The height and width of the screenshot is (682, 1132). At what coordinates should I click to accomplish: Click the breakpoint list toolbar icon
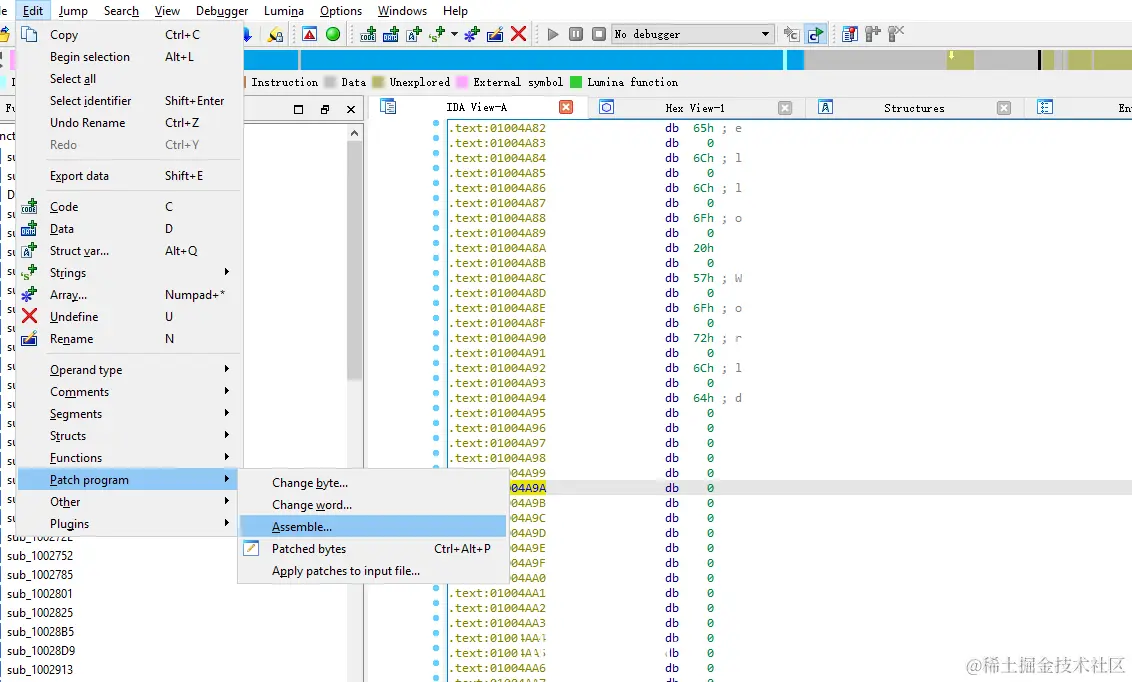pos(850,34)
